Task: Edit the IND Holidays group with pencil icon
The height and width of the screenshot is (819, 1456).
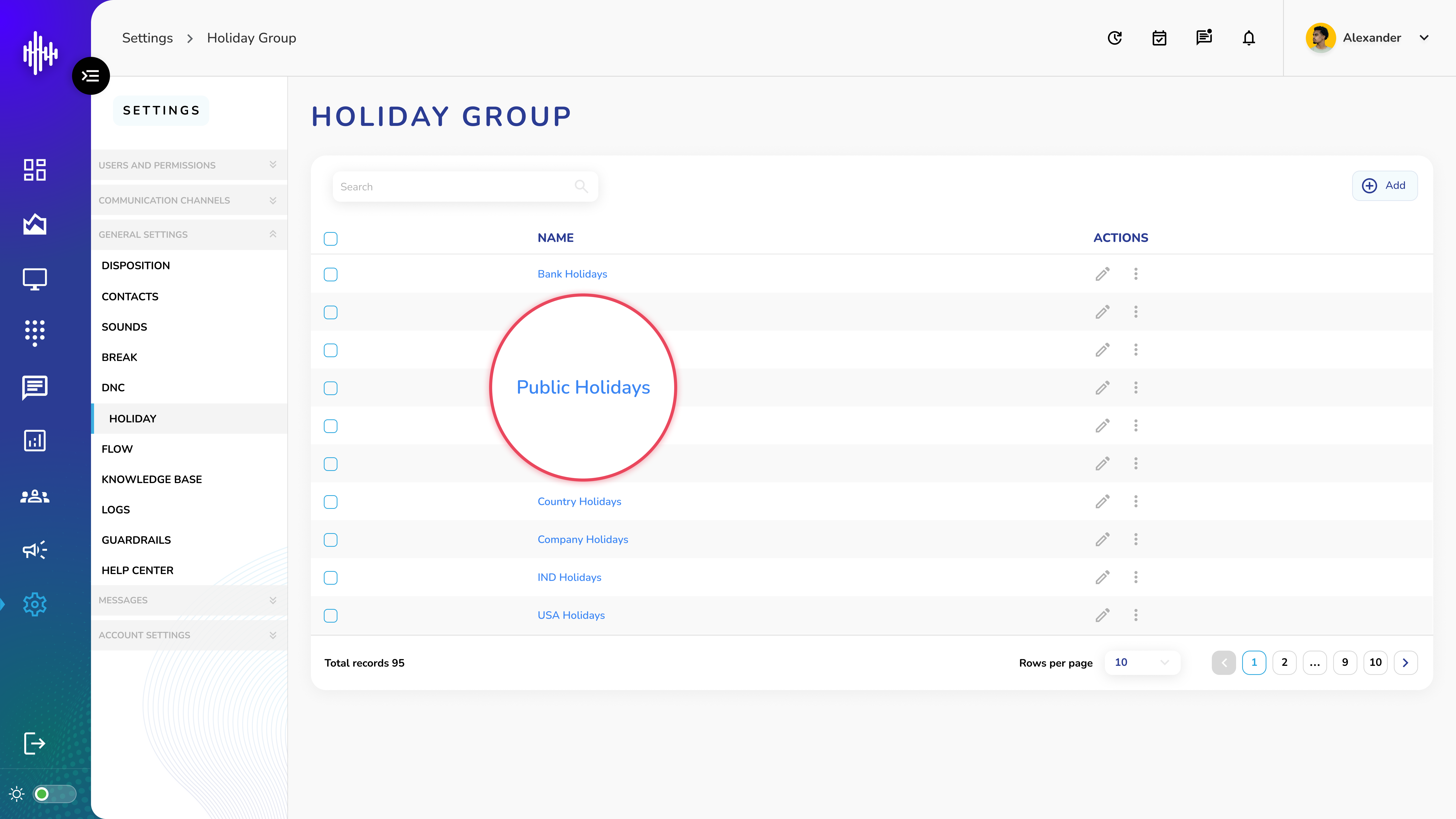Action: coord(1102,577)
